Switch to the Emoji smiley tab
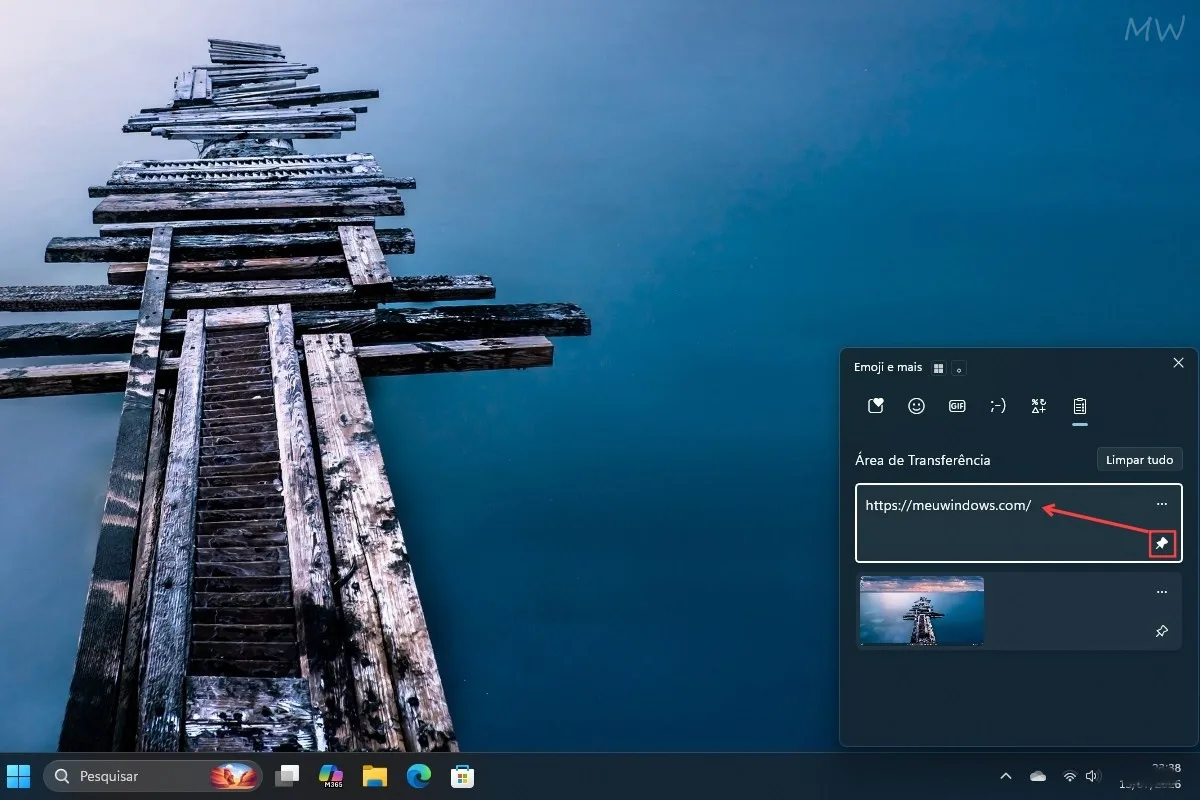This screenshot has width=1200, height=800. tap(916, 406)
